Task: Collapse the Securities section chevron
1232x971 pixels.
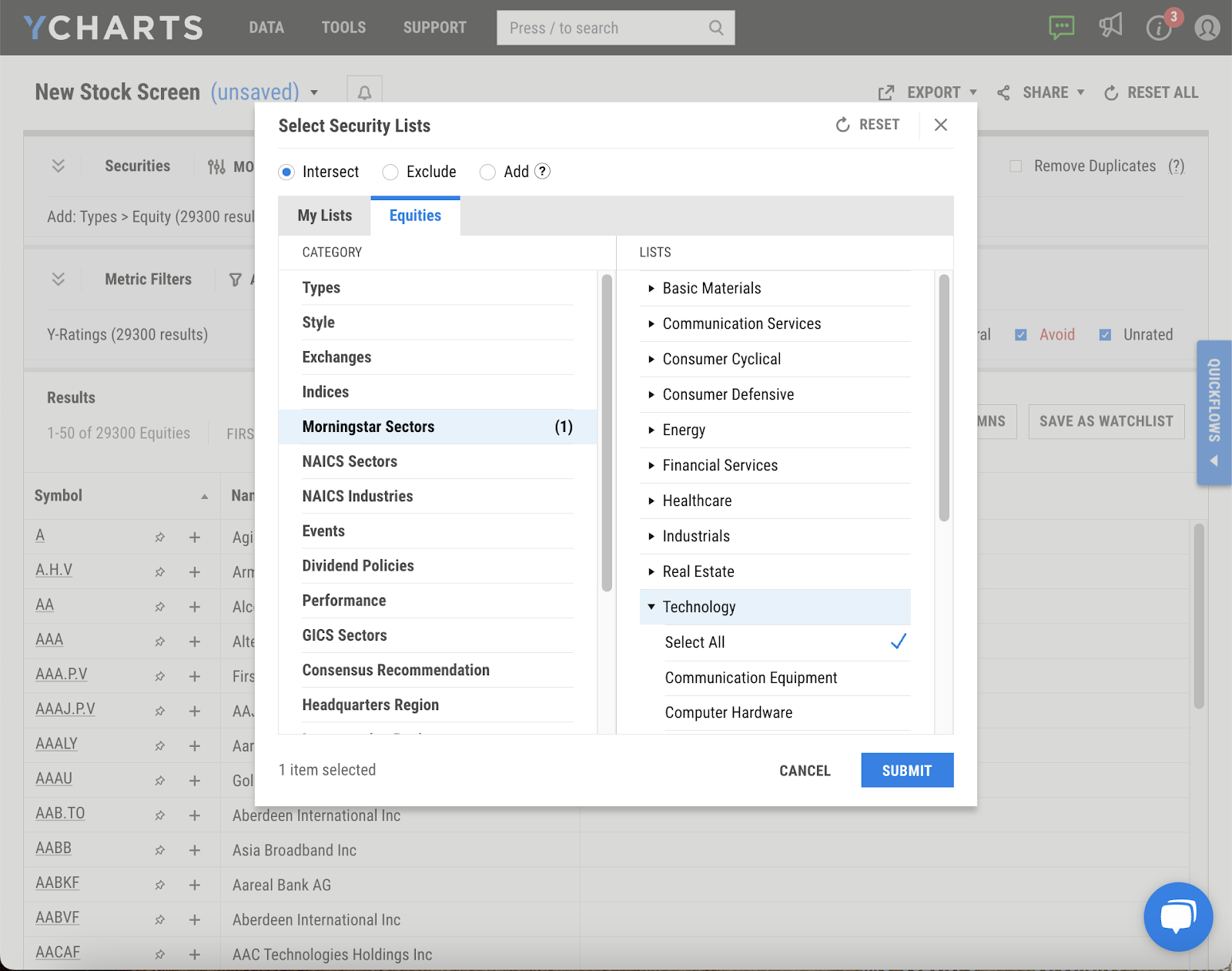Action: [58, 166]
